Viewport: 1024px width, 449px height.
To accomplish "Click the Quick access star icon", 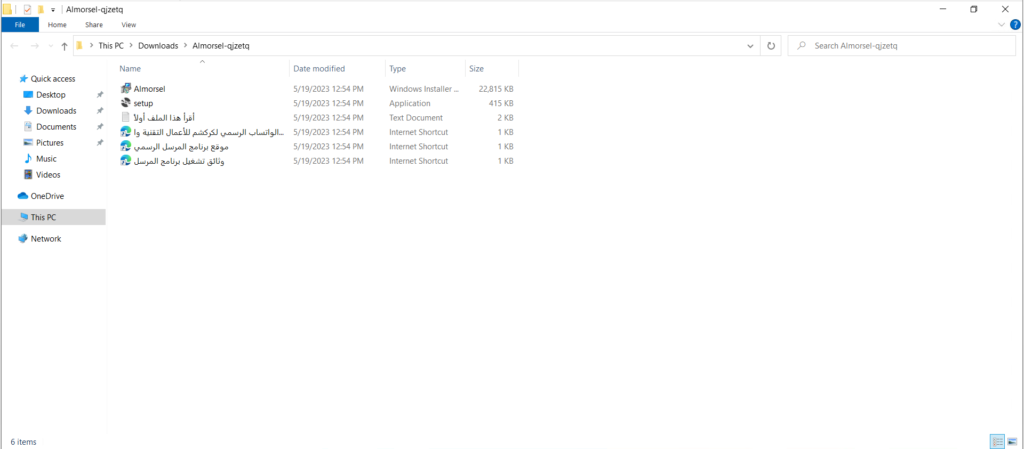I will (24, 79).
